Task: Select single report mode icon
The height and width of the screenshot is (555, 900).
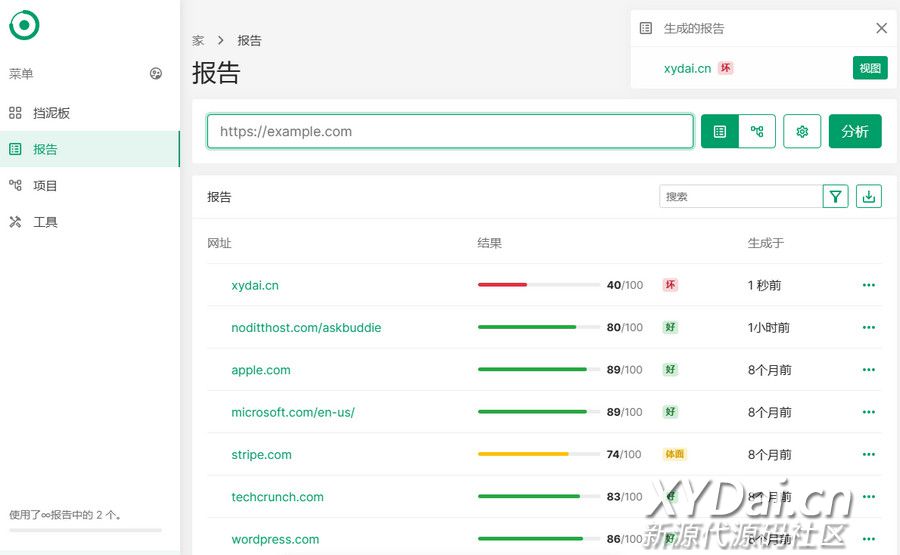Action: 720,131
